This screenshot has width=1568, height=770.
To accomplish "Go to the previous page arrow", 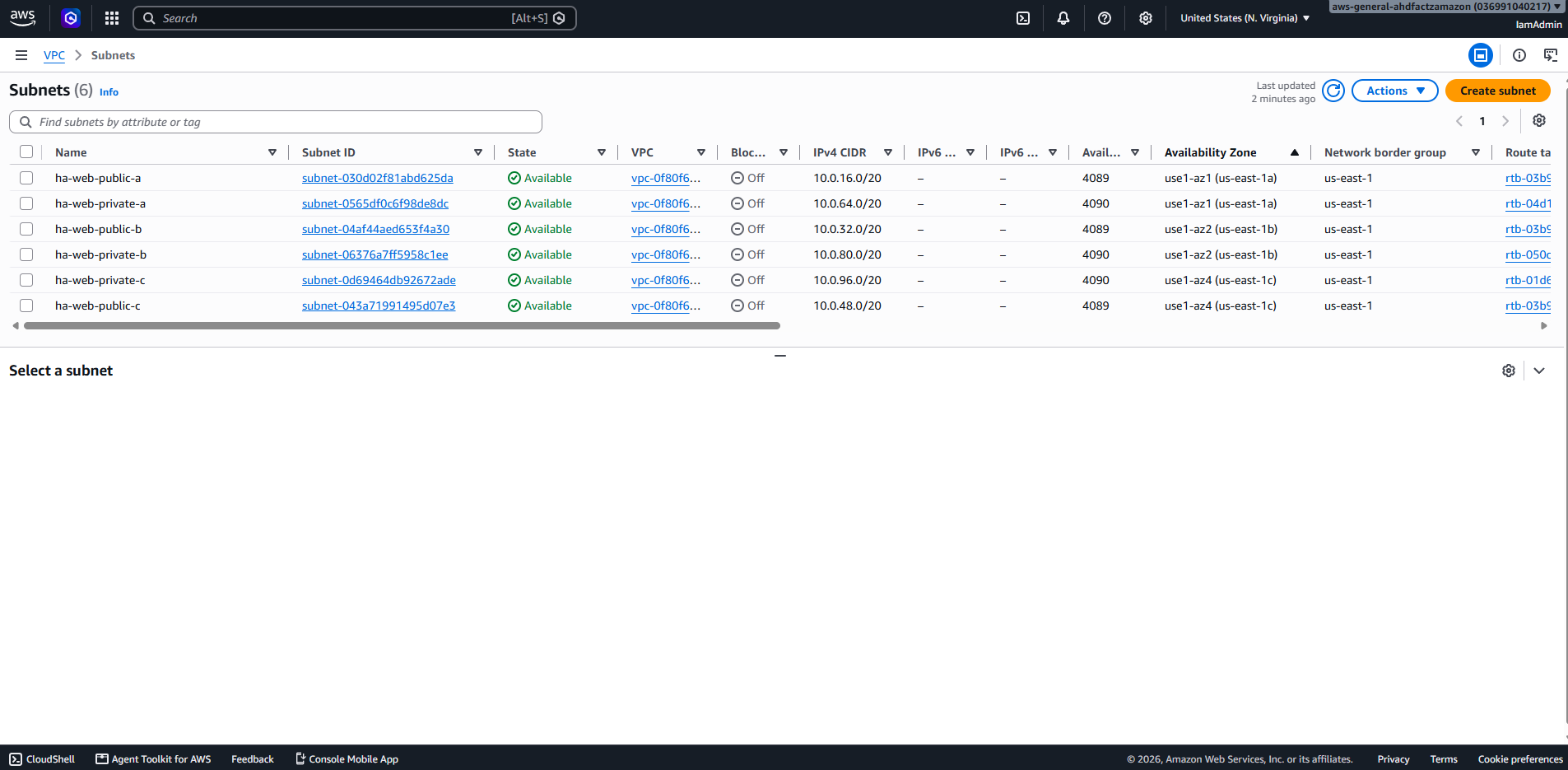I will pyautogui.click(x=1459, y=121).
